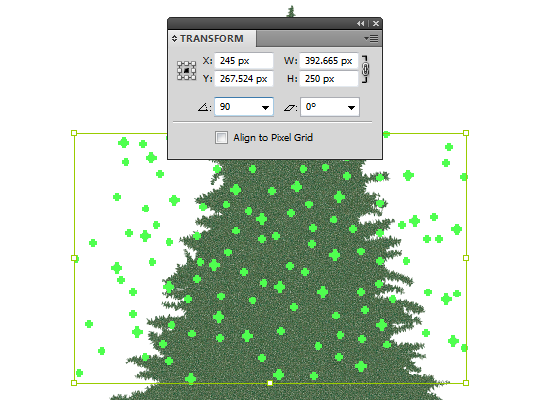This screenshot has height=400, width=550.
Task: Click the bottom-left bounding box handle
Action: (74, 383)
